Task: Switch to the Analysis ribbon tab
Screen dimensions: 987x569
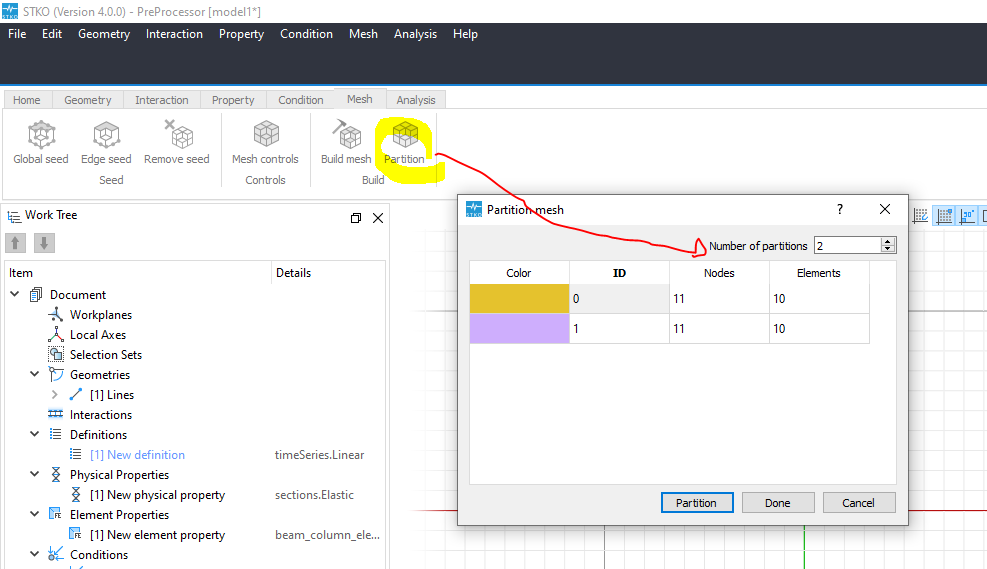Action: click(x=415, y=99)
